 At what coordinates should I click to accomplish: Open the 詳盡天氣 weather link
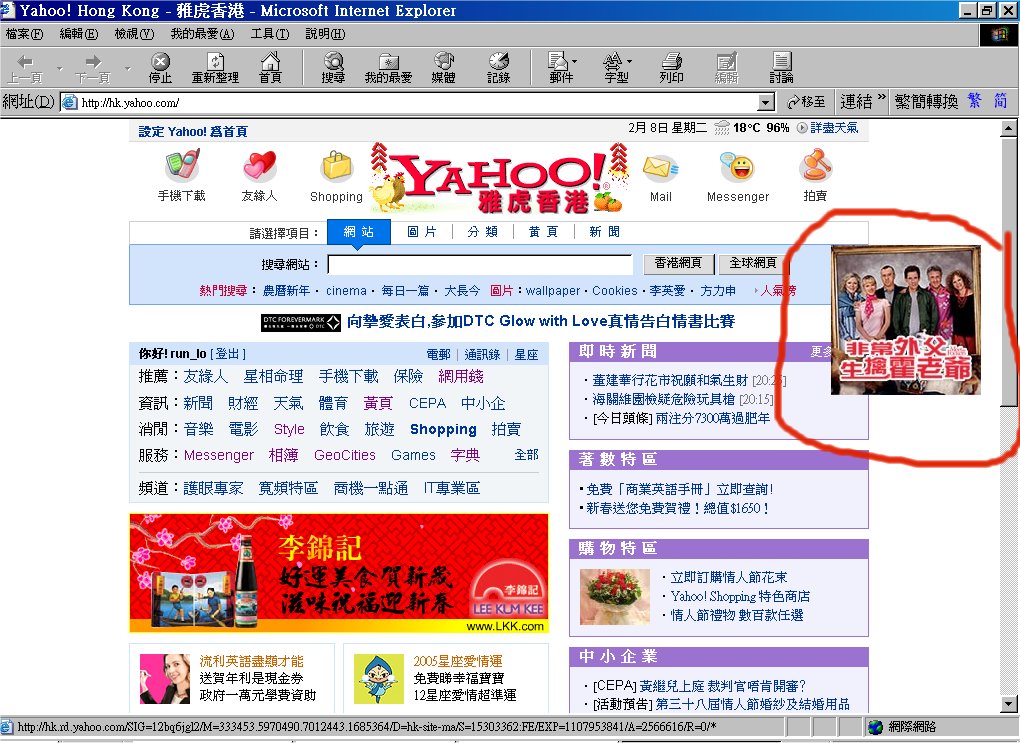834,128
